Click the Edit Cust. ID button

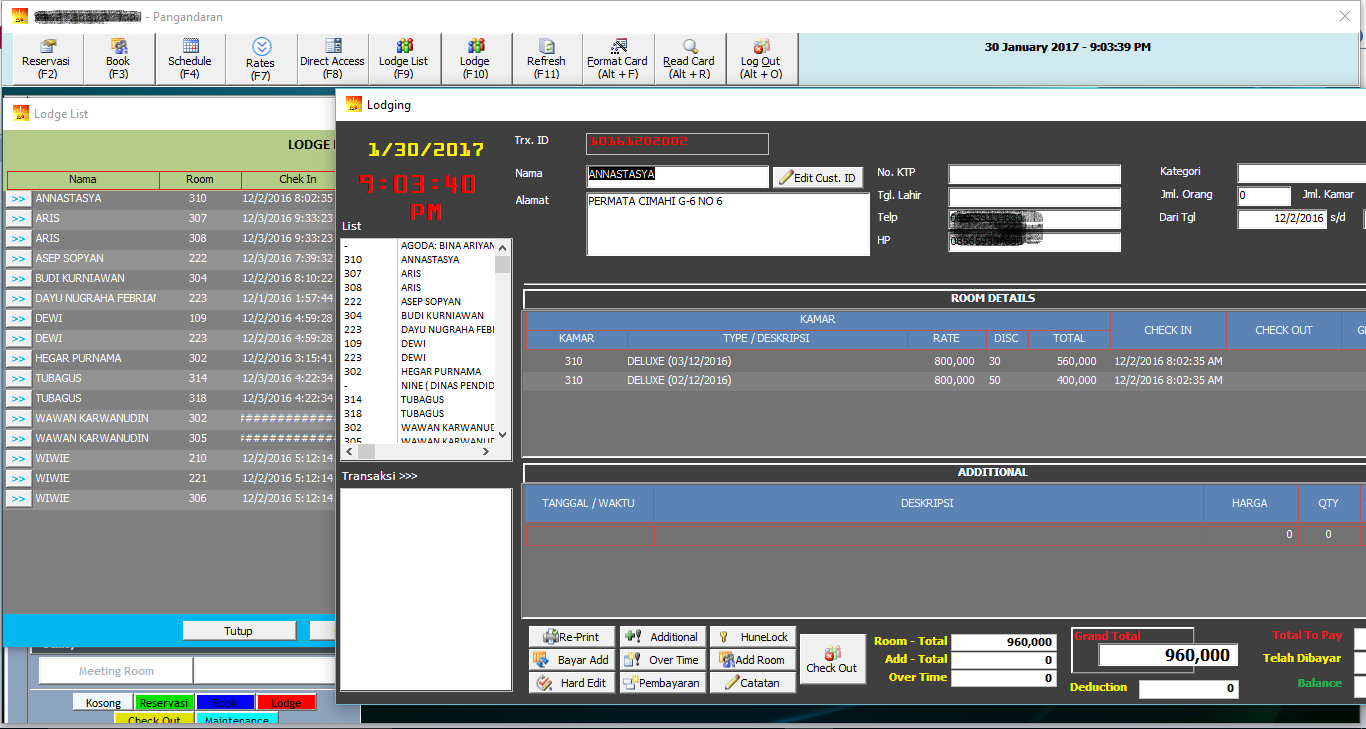(817, 178)
